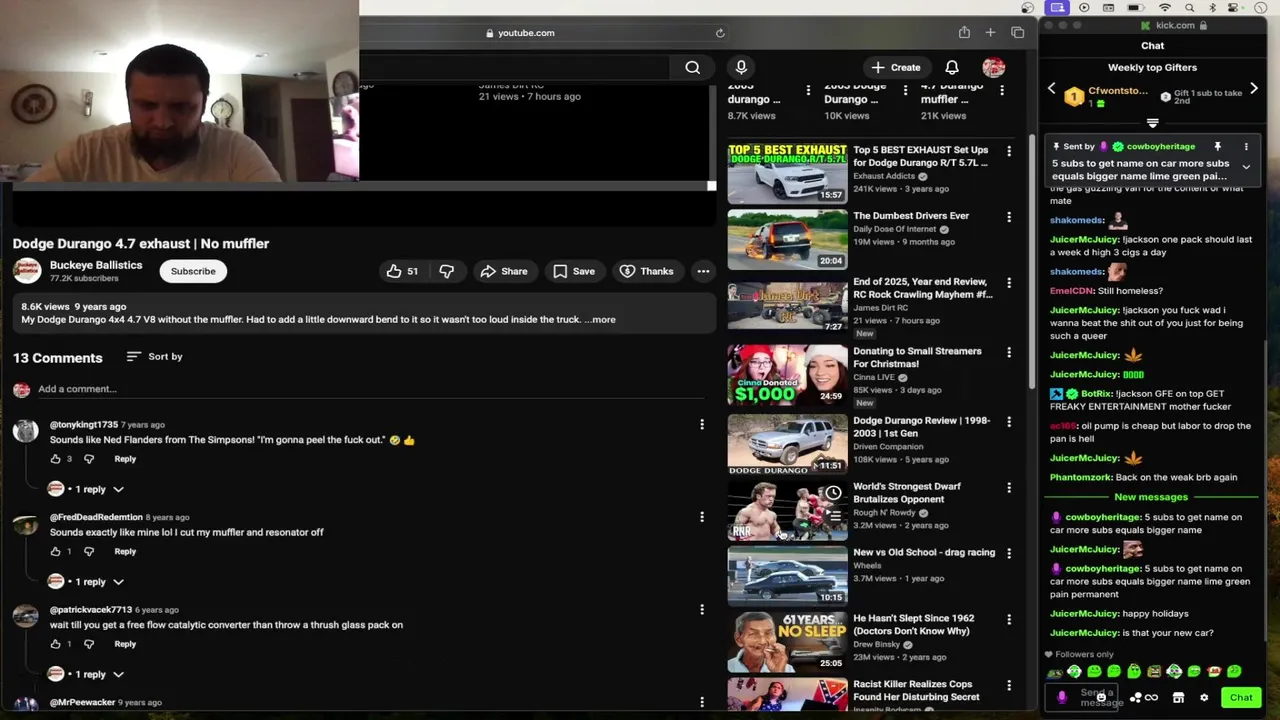This screenshot has width=1280, height=720.
Task: Click the Thanks button
Action: pos(646,271)
